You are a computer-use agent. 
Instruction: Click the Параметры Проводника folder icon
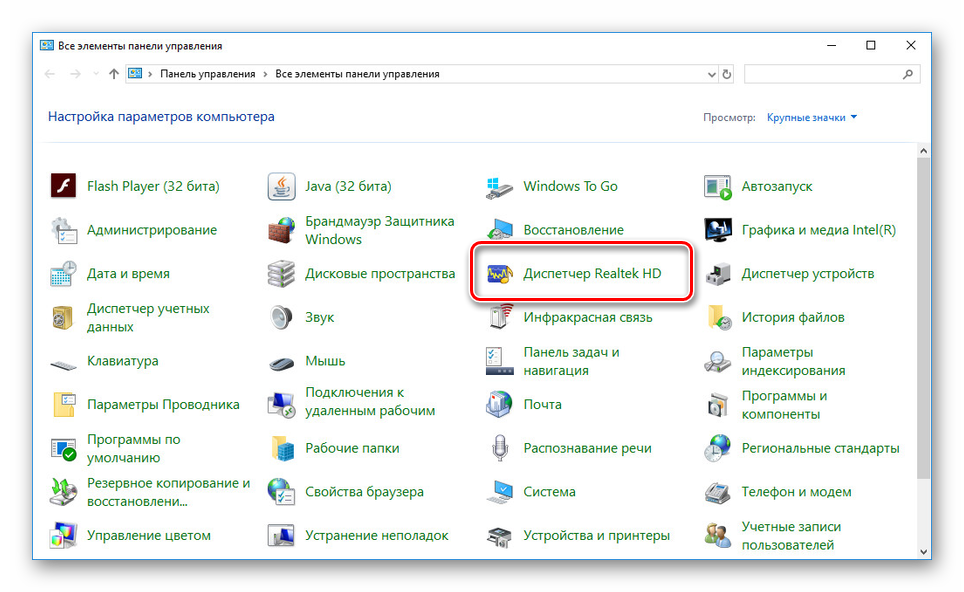point(63,405)
